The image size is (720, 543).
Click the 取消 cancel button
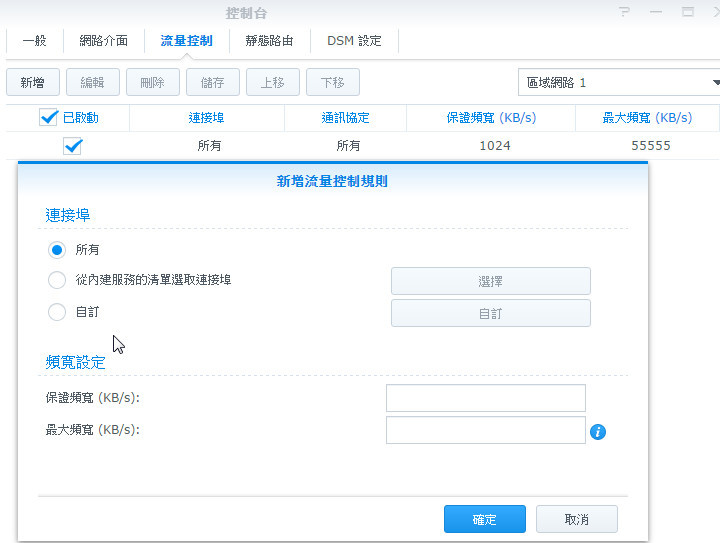tap(576, 520)
